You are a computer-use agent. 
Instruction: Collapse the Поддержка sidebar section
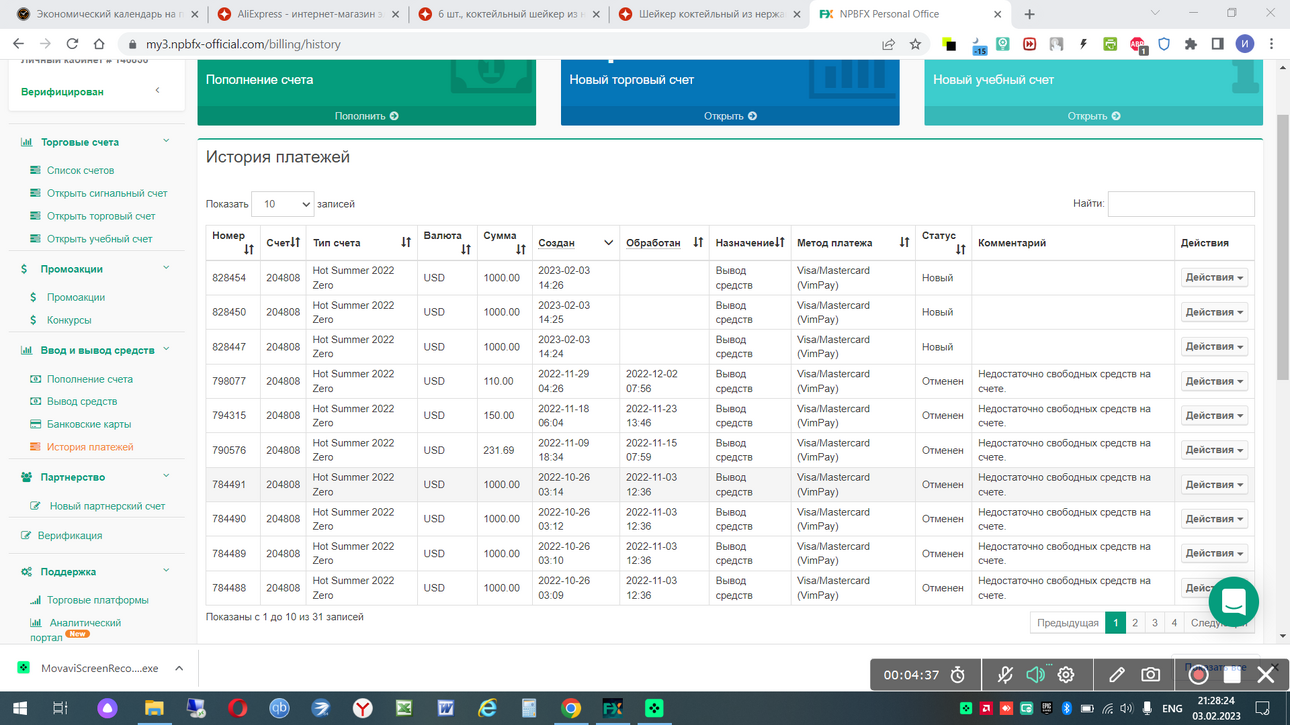[166, 571]
